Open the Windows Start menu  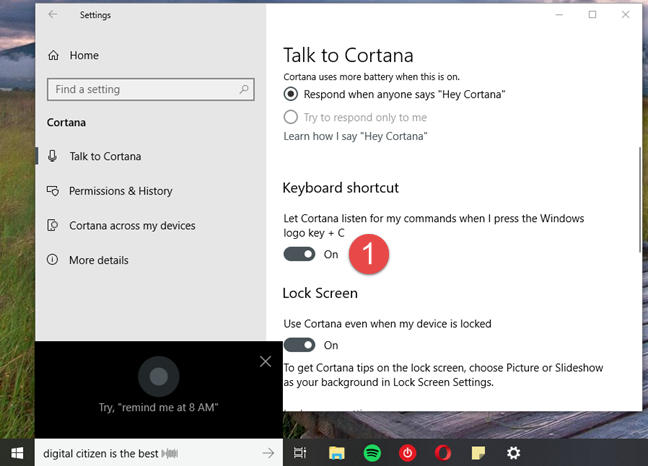point(17,453)
